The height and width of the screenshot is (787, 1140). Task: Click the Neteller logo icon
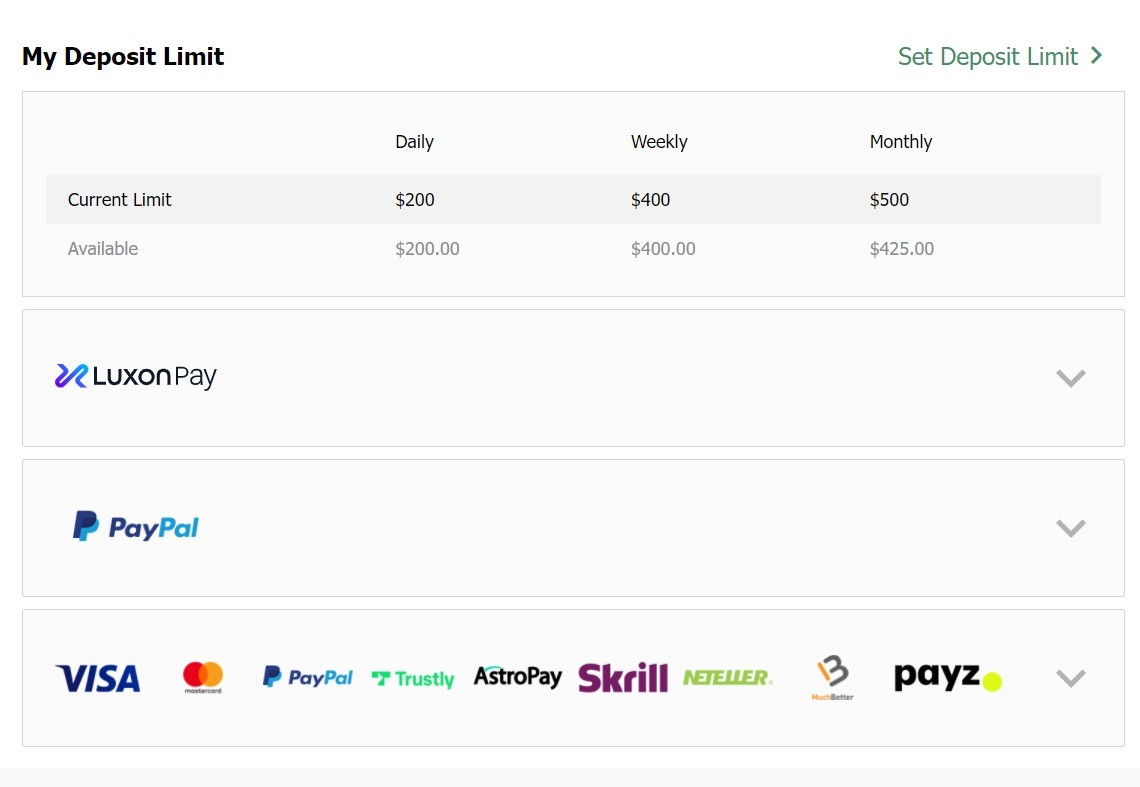(x=727, y=678)
